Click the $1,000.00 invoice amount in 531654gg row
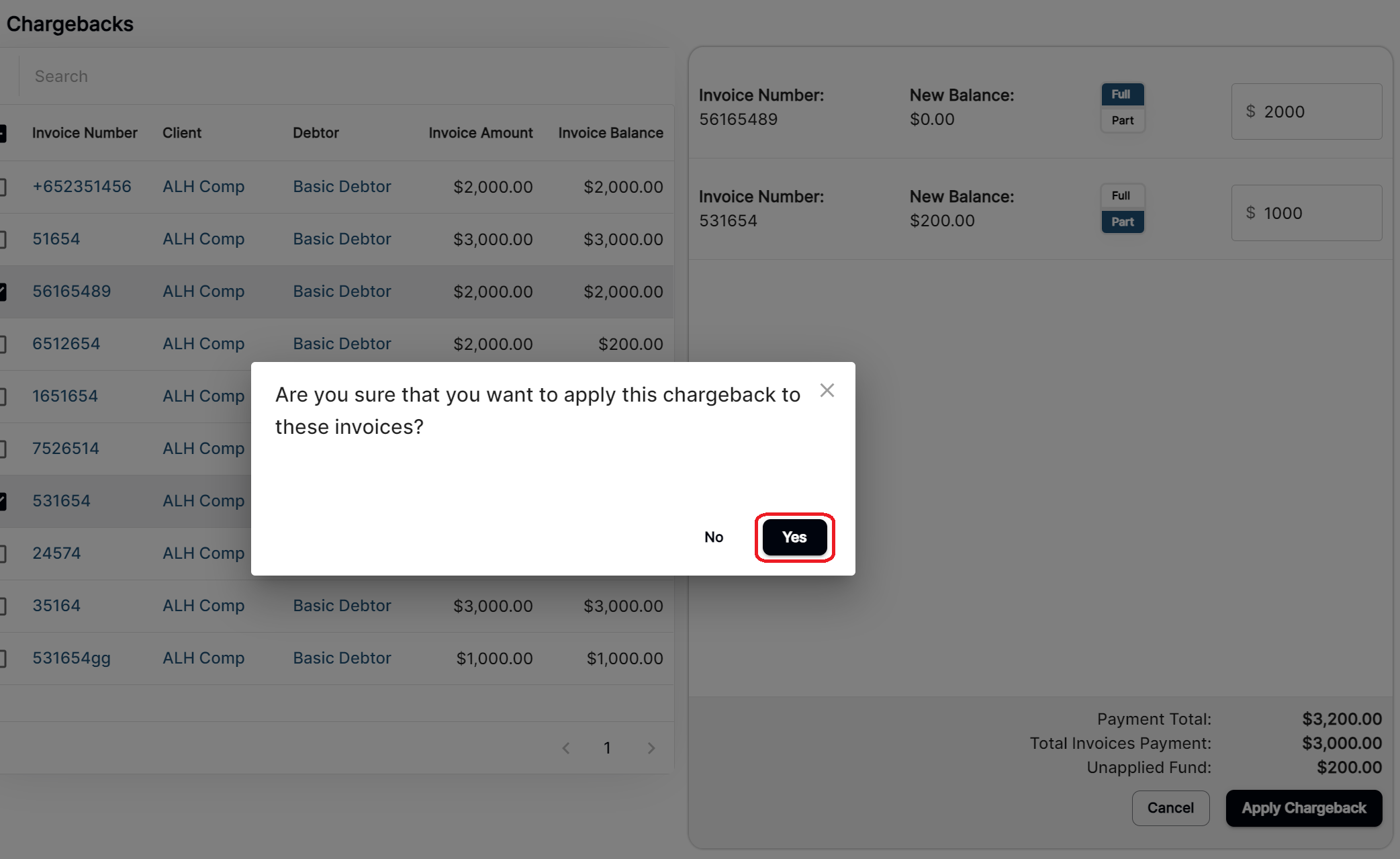 pos(494,658)
